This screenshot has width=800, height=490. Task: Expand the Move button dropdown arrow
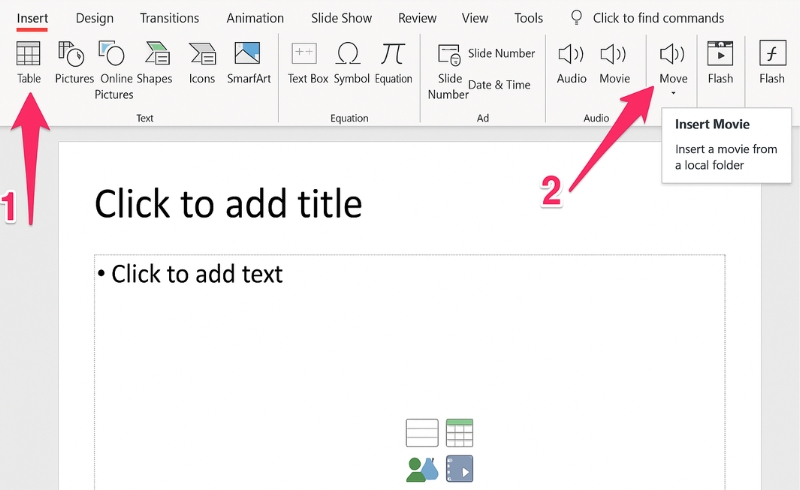coord(673,93)
